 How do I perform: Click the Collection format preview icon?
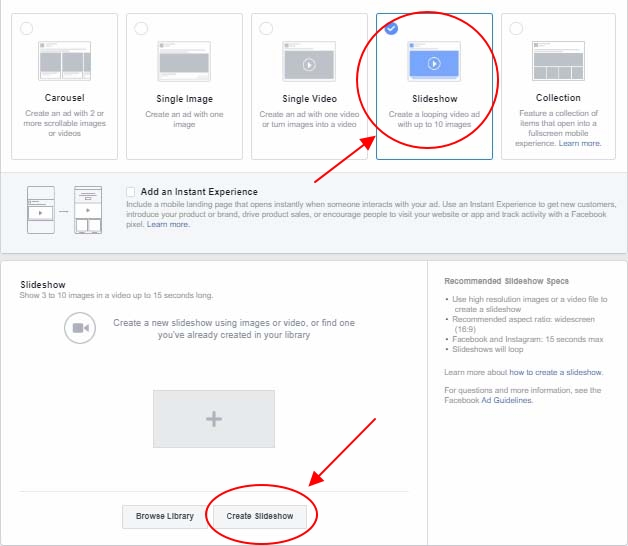(558, 61)
